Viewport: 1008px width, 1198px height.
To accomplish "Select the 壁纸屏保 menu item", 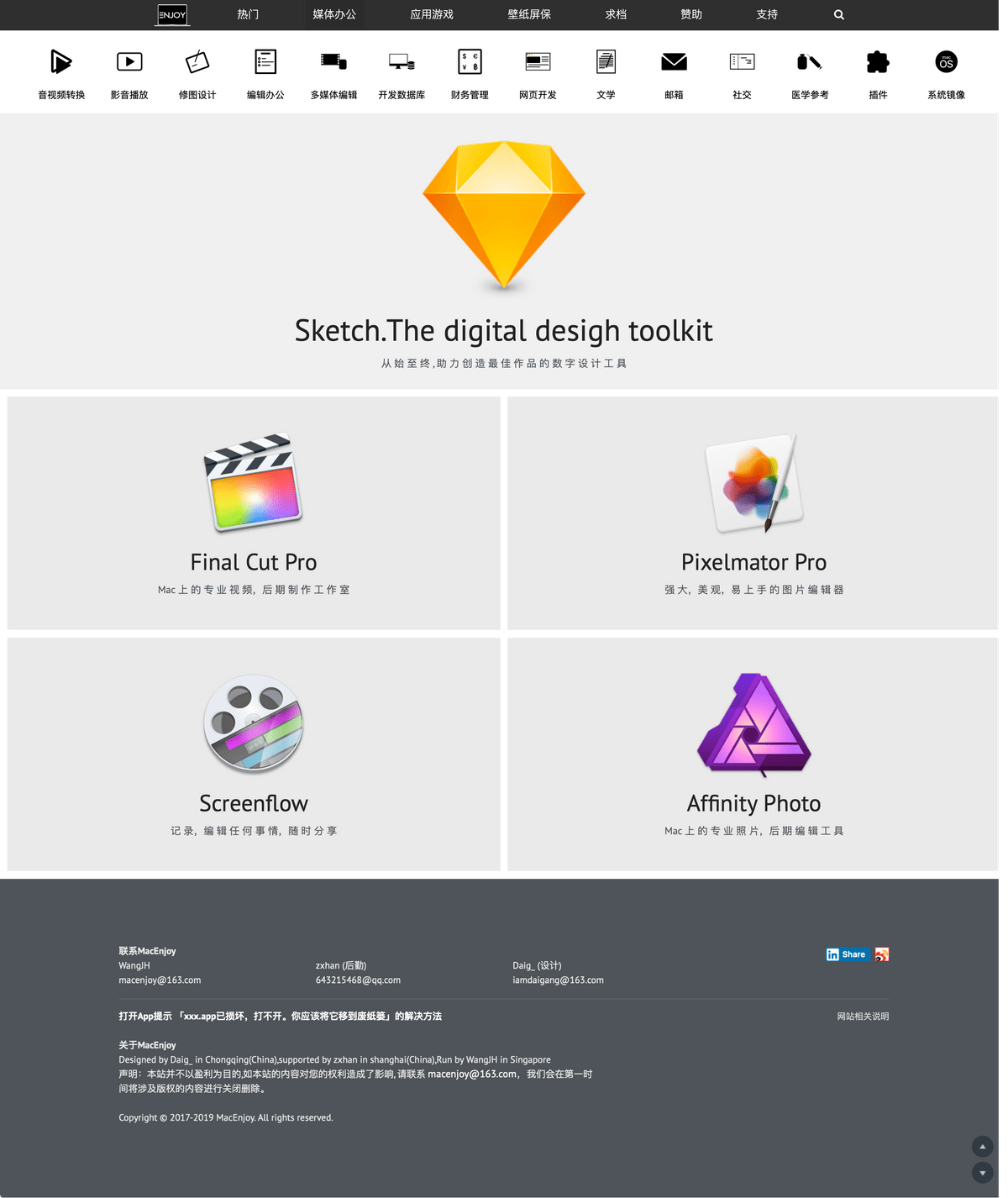I will (529, 14).
